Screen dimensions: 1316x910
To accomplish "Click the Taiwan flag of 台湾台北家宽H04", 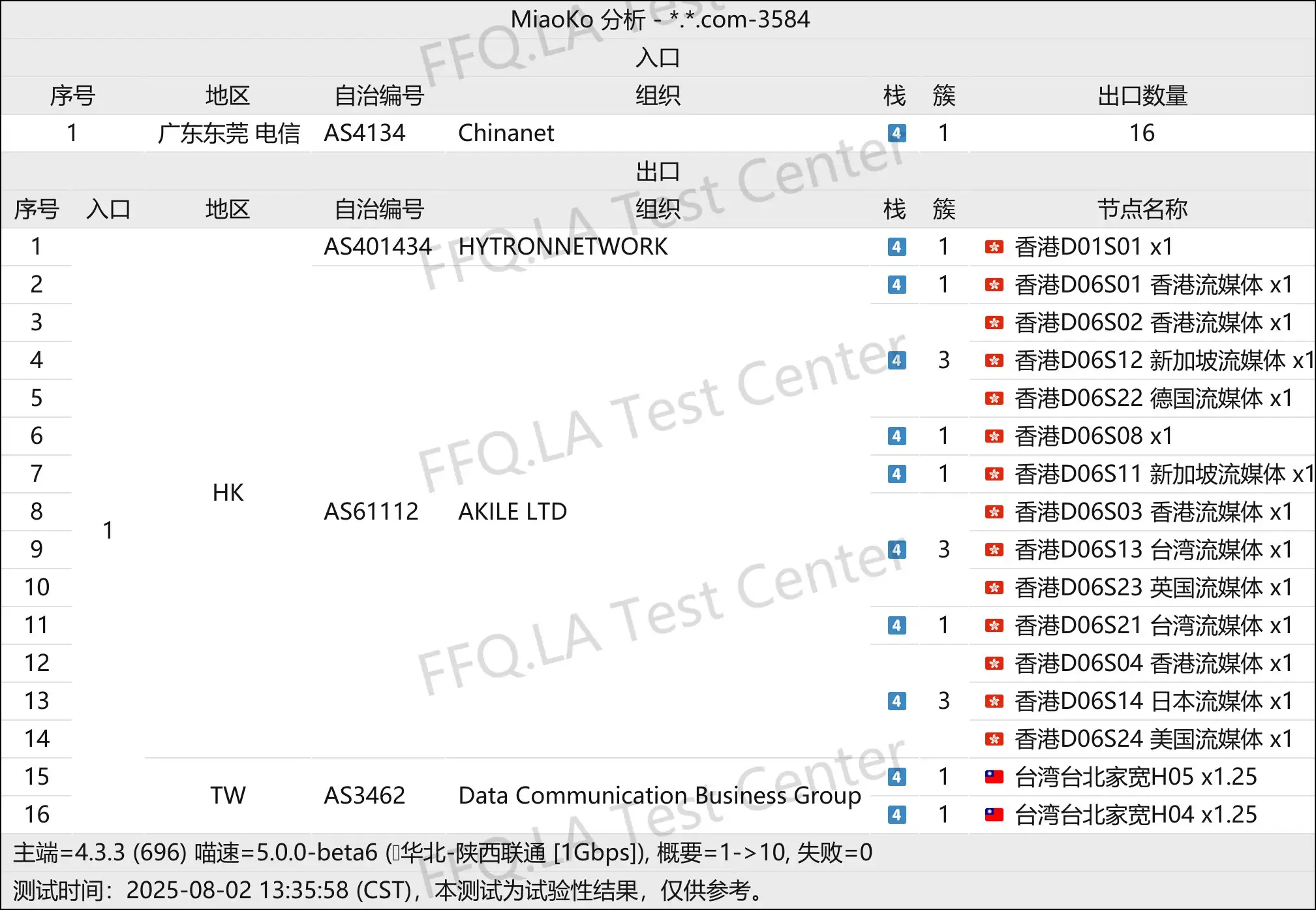I will coord(994,815).
